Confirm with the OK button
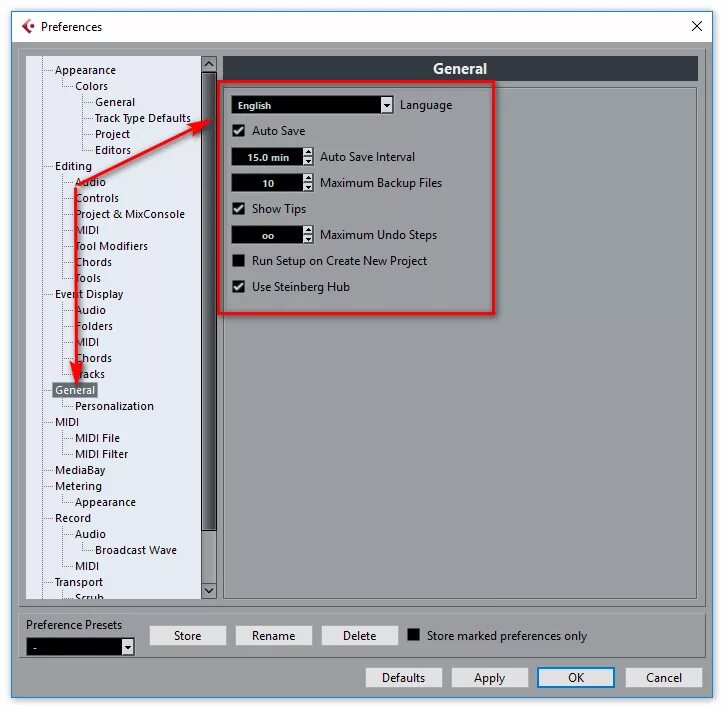The height and width of the screenshot is (709, 724). coord(576,678)
